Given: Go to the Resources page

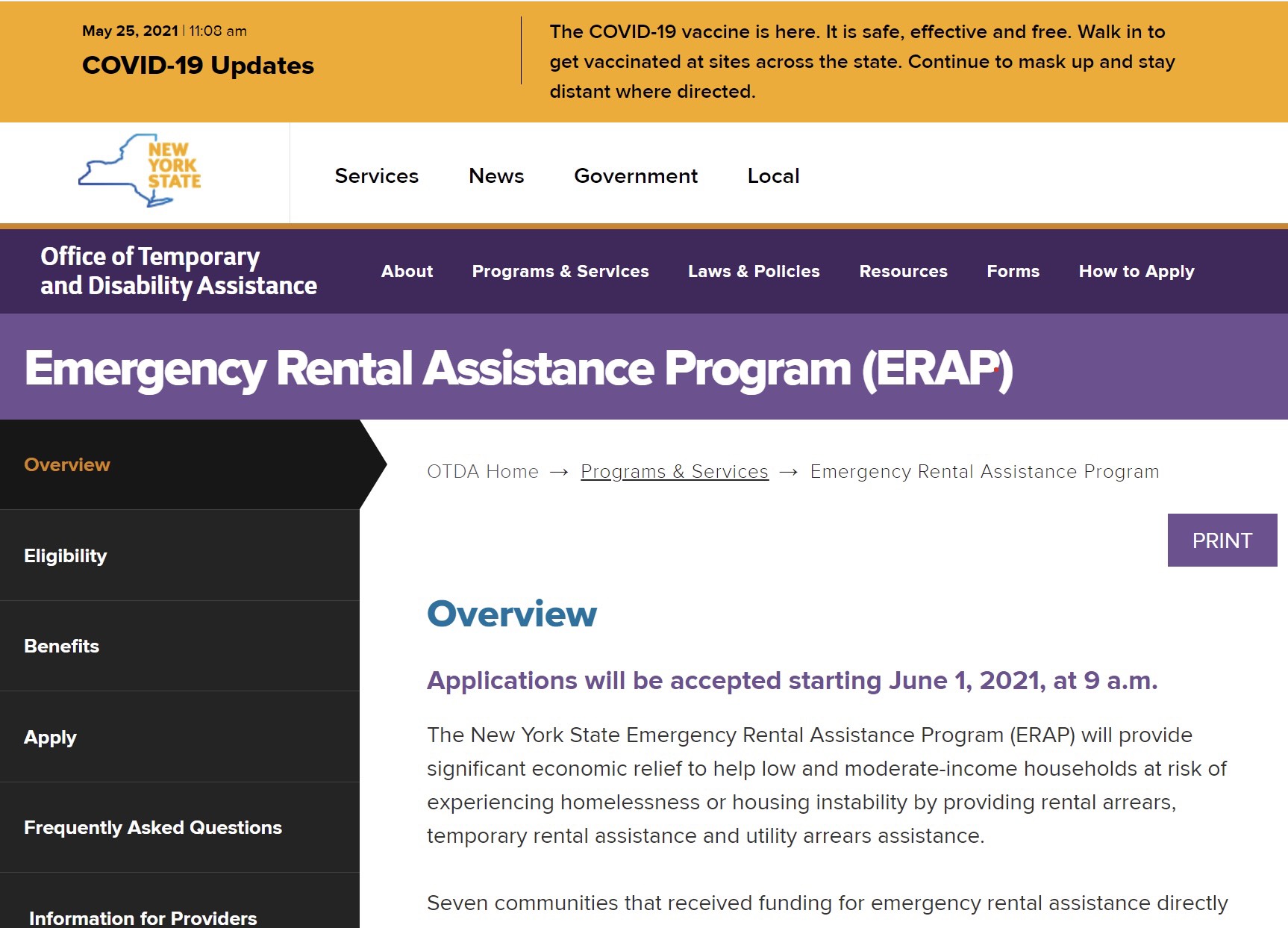Looking at the screenshot, I should 903,271.
